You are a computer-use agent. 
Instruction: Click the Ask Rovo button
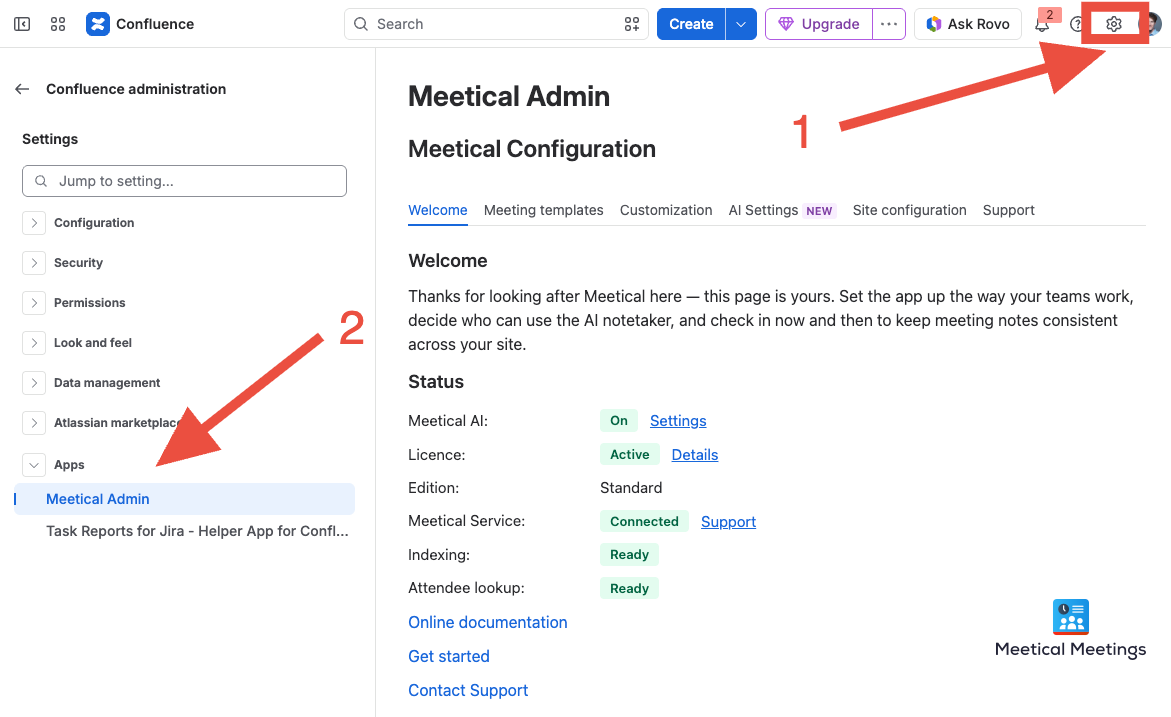[x=968, y=24]
